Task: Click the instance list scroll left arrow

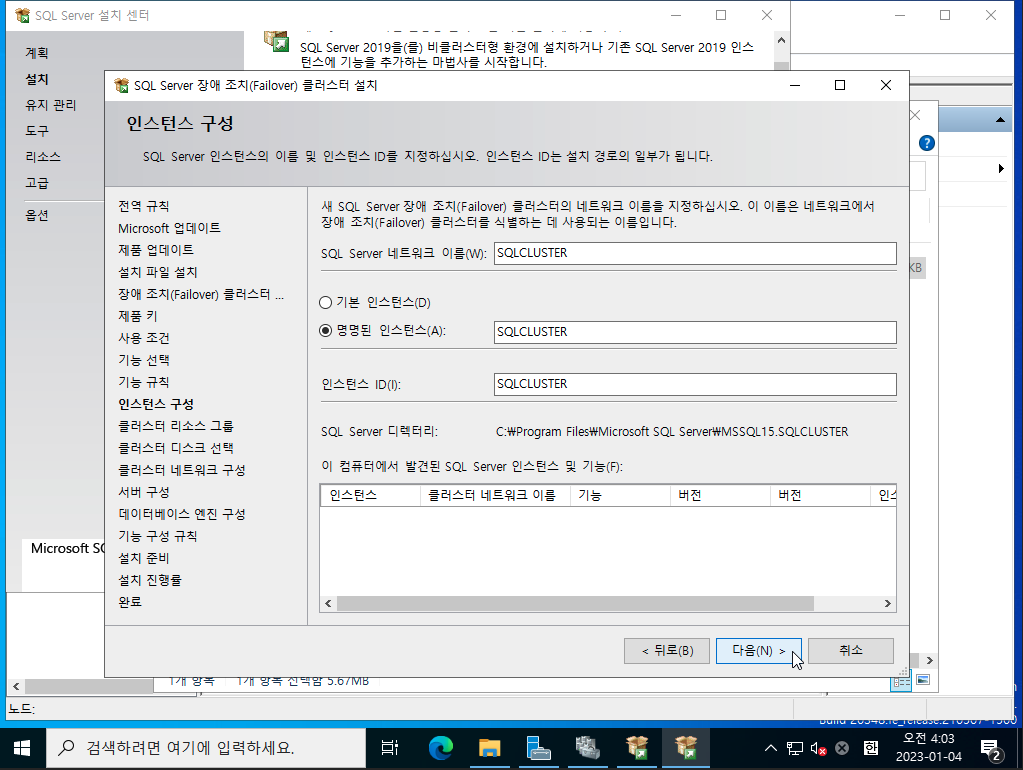Action: click(x=328, y=604)
